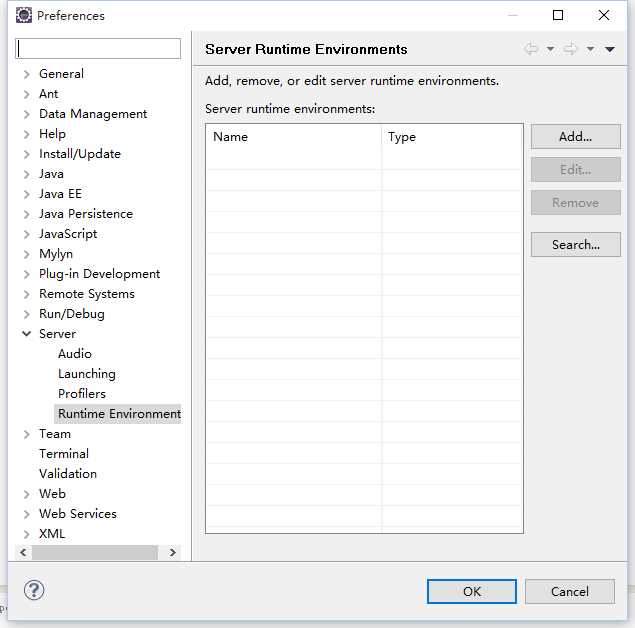Click the forward navigation arrow icon
Viewport: 635px width, 628px height.
(x=571, y=49)
